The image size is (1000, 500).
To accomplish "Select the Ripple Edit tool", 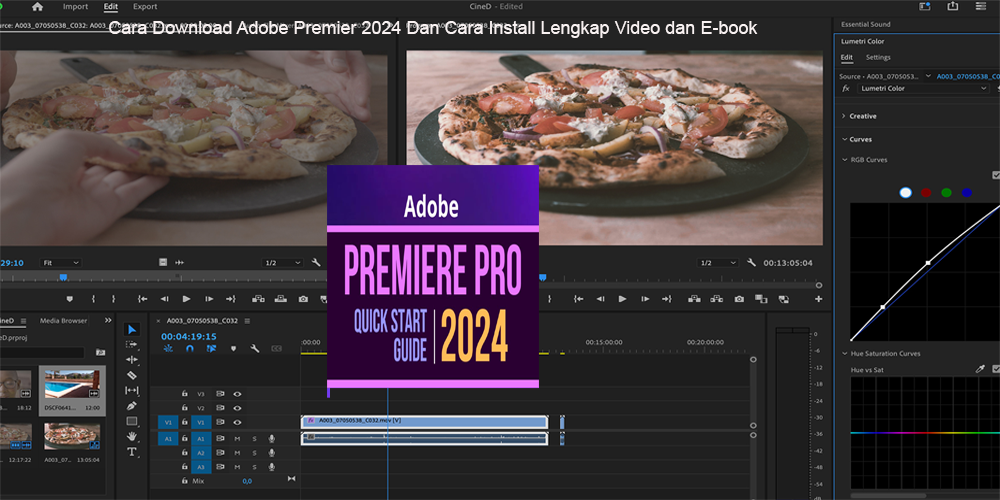I will tap(132, 360).
